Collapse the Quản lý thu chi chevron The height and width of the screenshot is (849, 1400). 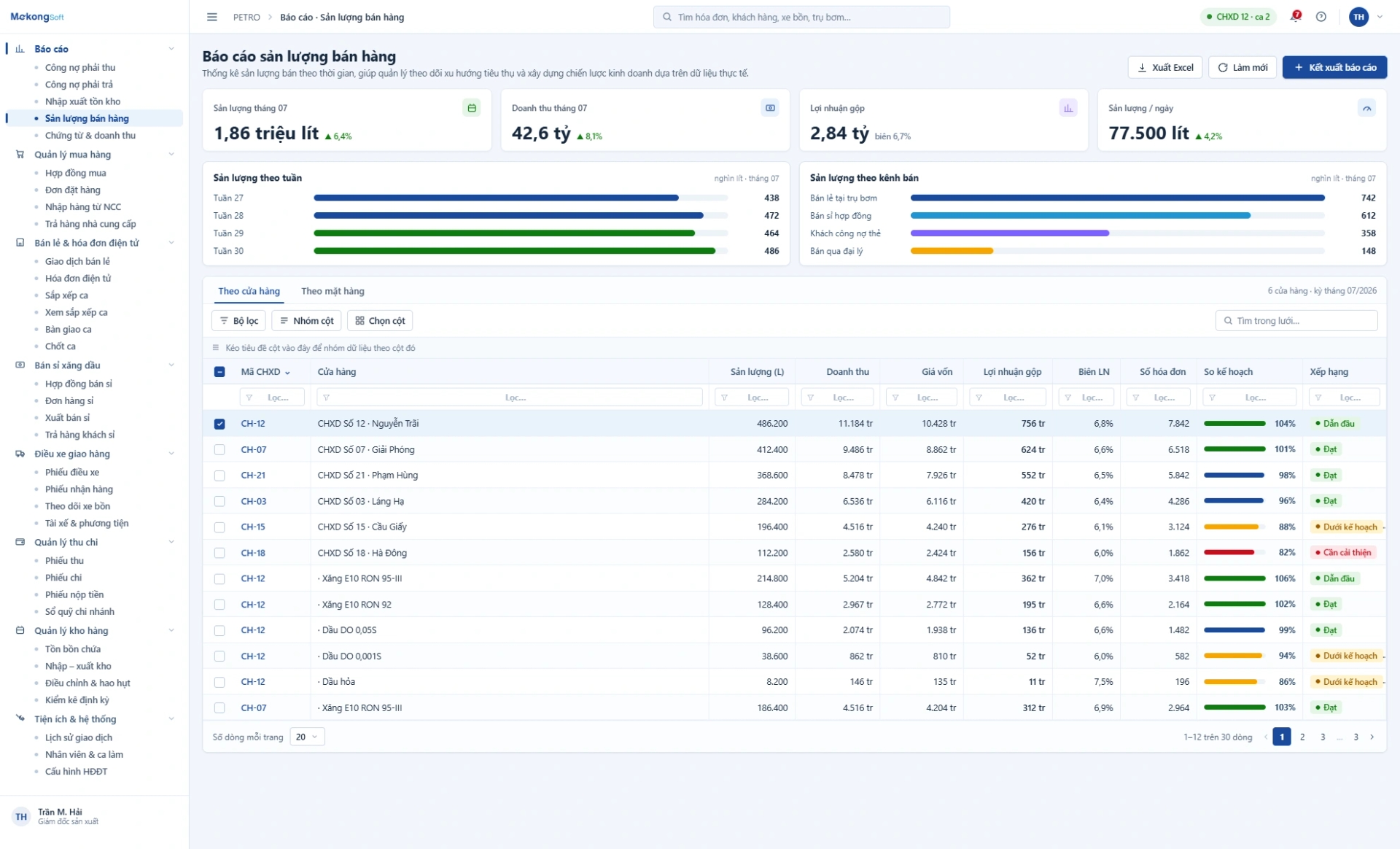(171, 542)
